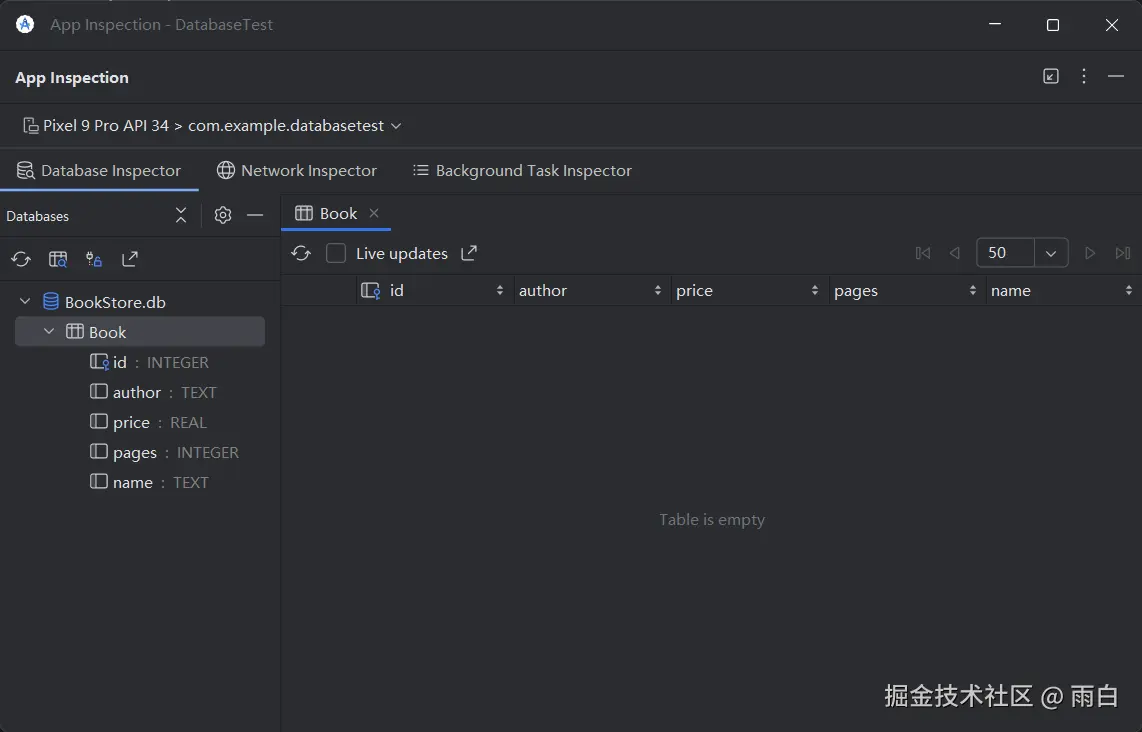1142x732 pixels.
Task: Open a new query tab
Action: (58, 259)
